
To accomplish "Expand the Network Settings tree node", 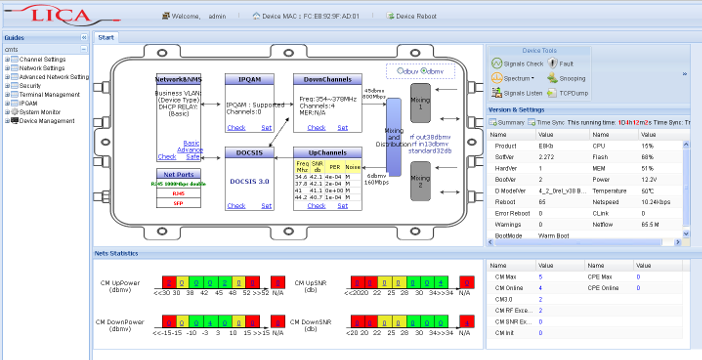I will 7,68.
